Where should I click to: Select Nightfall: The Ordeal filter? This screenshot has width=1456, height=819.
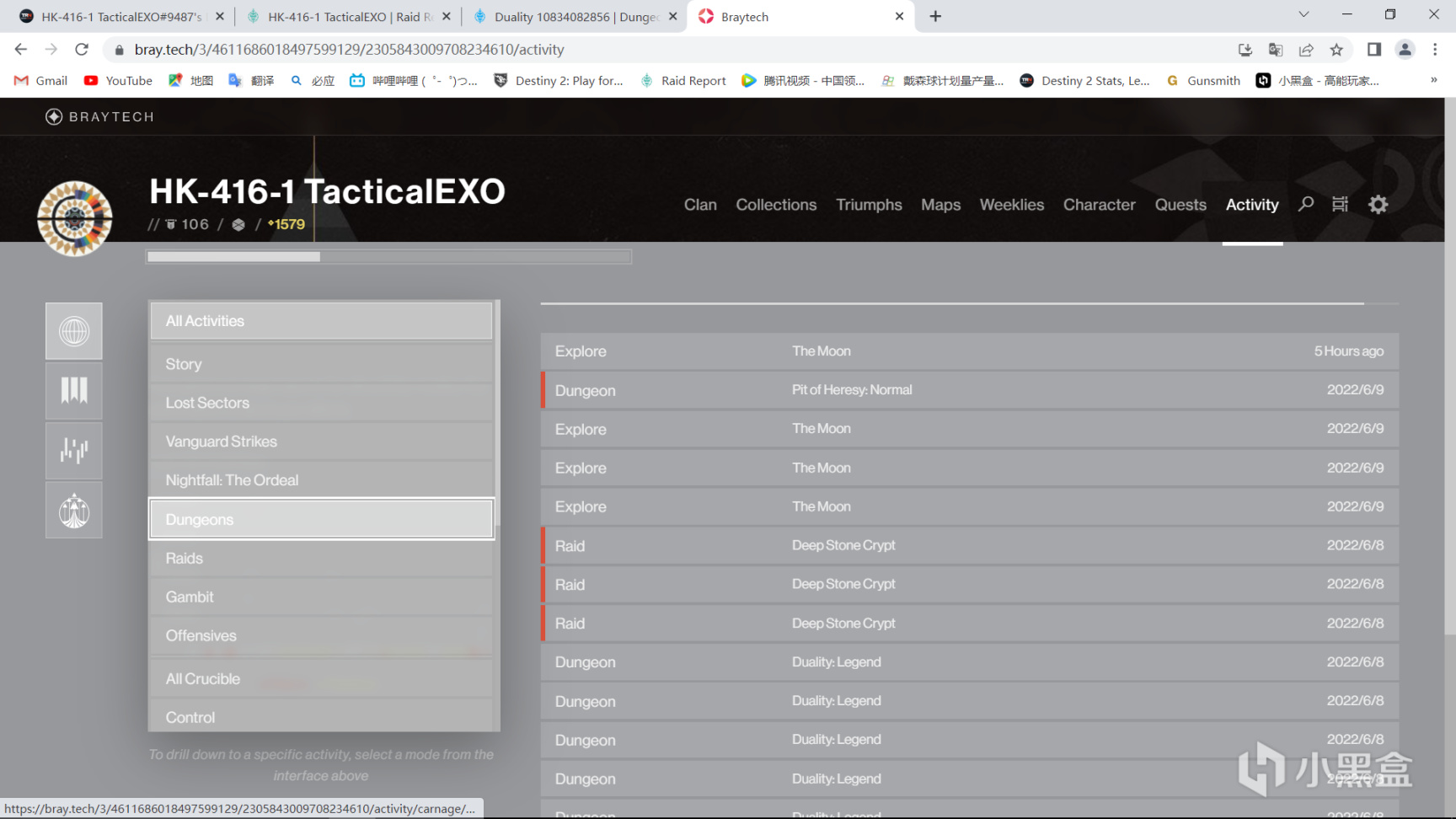321,480
